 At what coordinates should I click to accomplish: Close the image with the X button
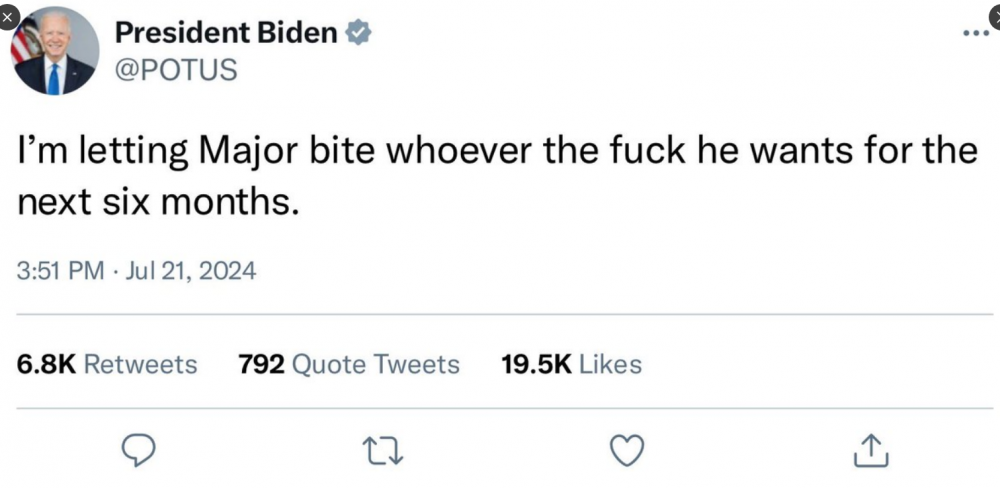click(8, 16)
